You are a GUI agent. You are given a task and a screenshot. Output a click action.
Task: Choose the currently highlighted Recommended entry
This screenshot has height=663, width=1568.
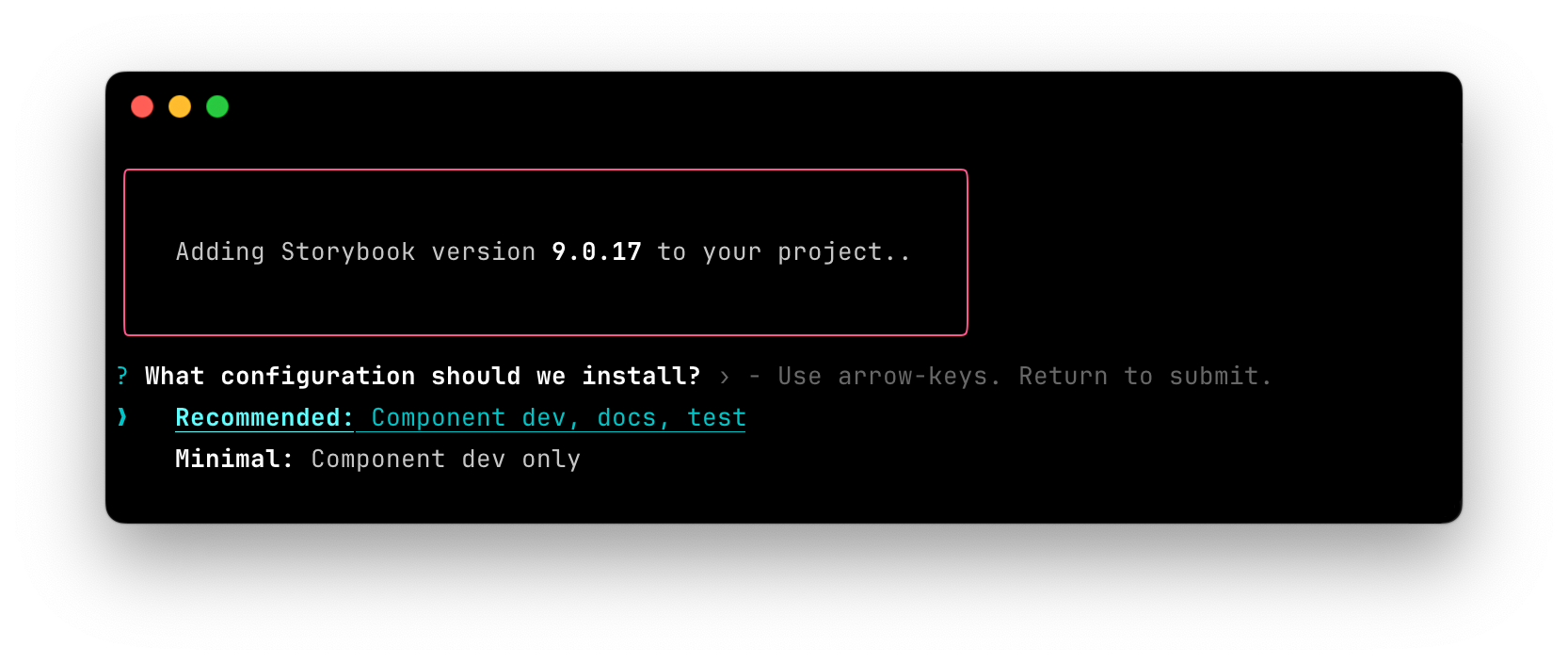pos(459,417)
